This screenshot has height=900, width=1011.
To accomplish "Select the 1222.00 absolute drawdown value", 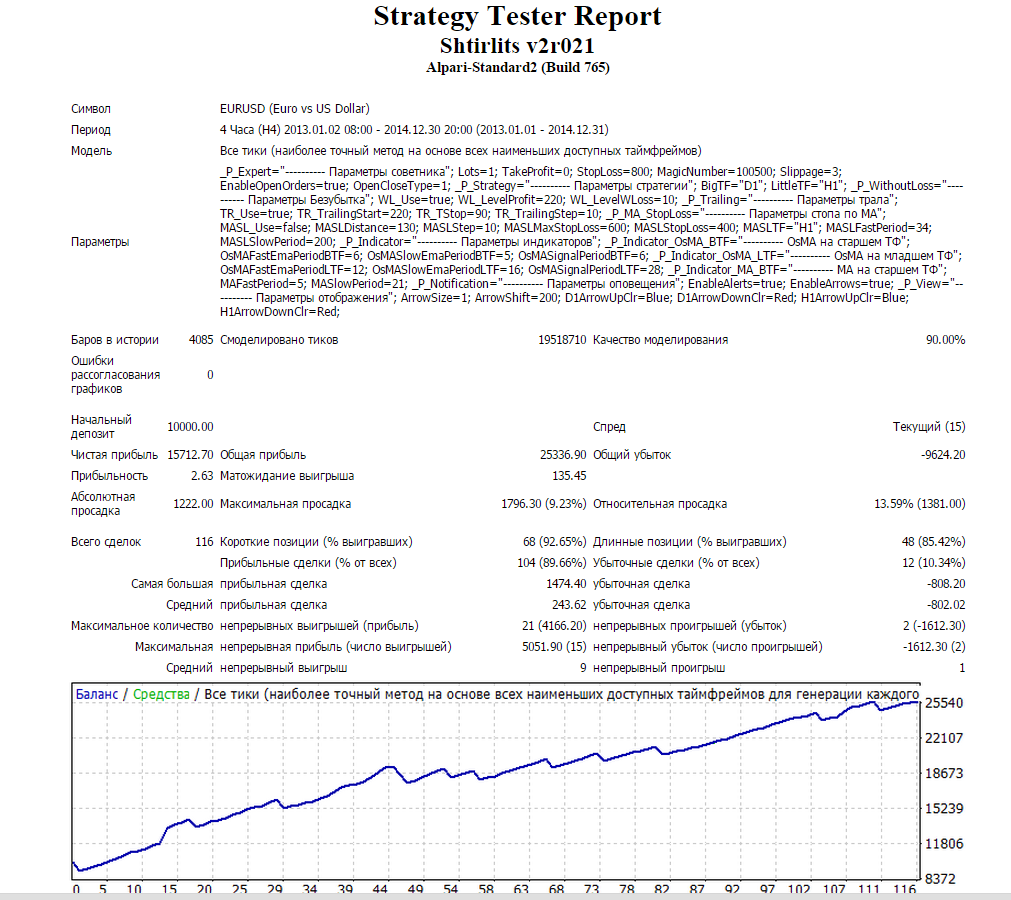I will click(x=193, y=504).
